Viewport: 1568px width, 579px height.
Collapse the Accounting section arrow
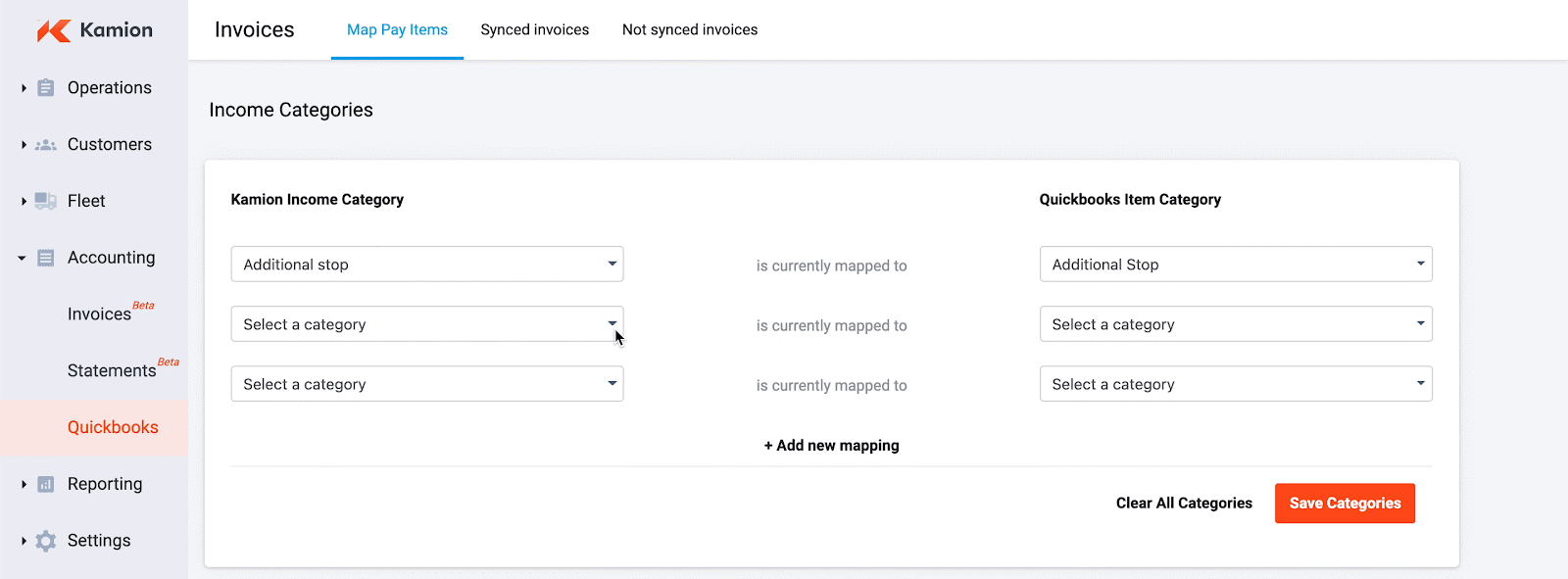tap(22, 259)
